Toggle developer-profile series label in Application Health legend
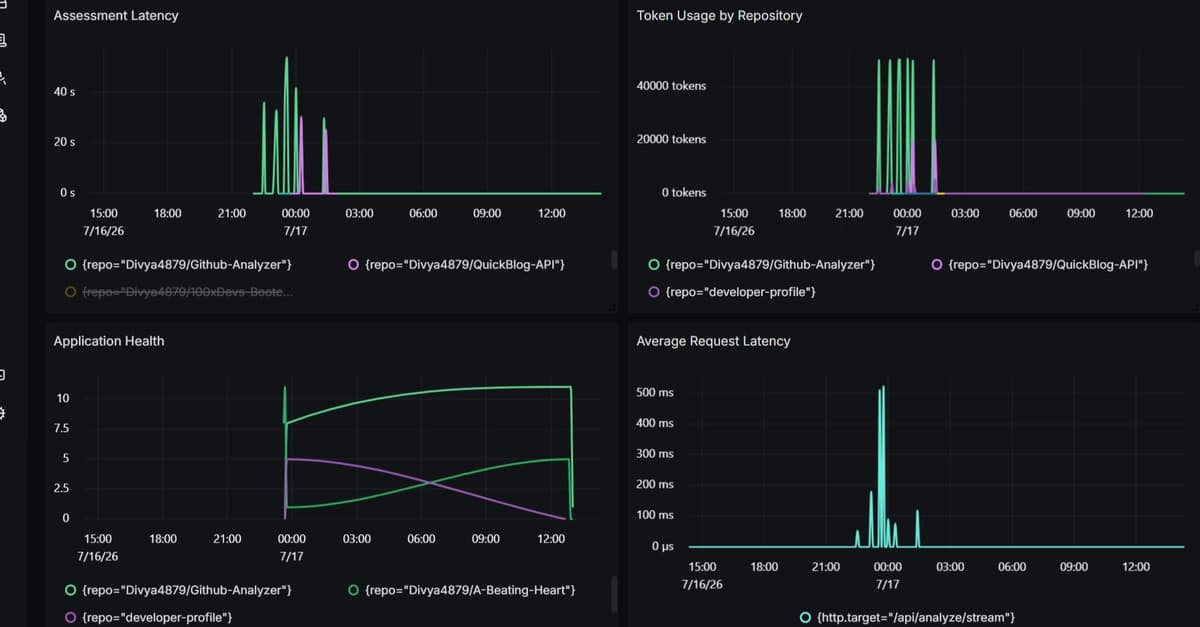The image size is (1200, 627). (157, 618)
